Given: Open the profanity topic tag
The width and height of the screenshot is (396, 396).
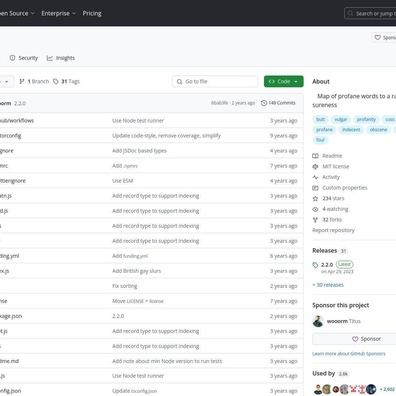Looking at the screenshot, I should (x=366, y=119).
